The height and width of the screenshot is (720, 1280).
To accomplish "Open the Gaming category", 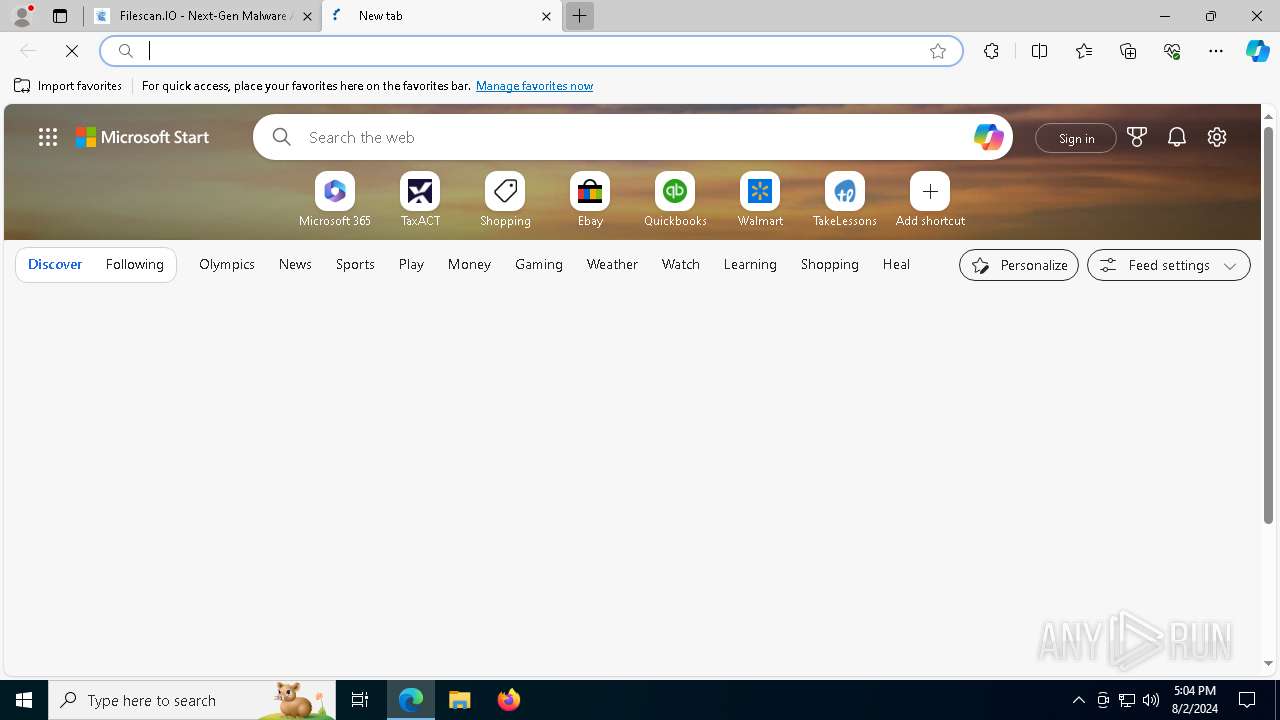I will coord(539,264).
